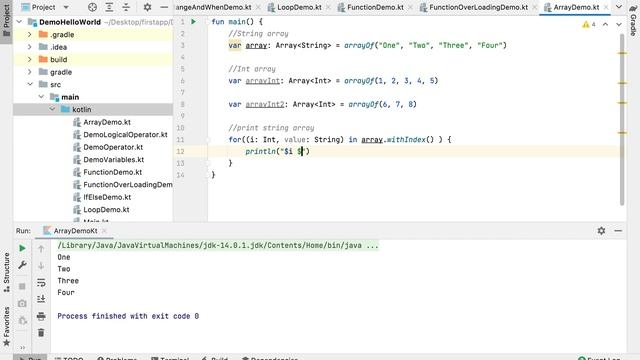The height and width of the screenshot is (360, 640).
Task: Expand the gradle folder
Action: coord(30,72)
